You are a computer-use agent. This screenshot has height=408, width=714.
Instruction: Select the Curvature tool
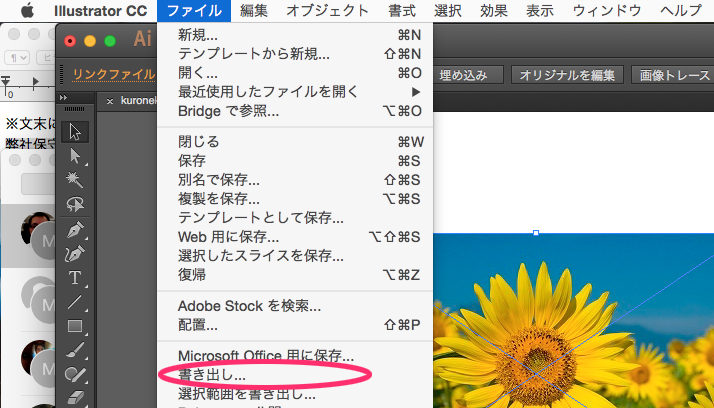pos(75,254)
